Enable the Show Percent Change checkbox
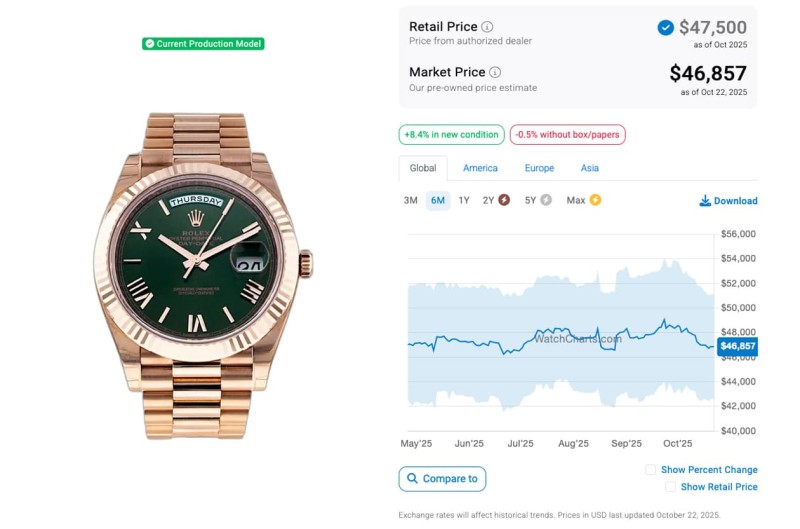This screenshot has width=800, height=529. (651, 470)
